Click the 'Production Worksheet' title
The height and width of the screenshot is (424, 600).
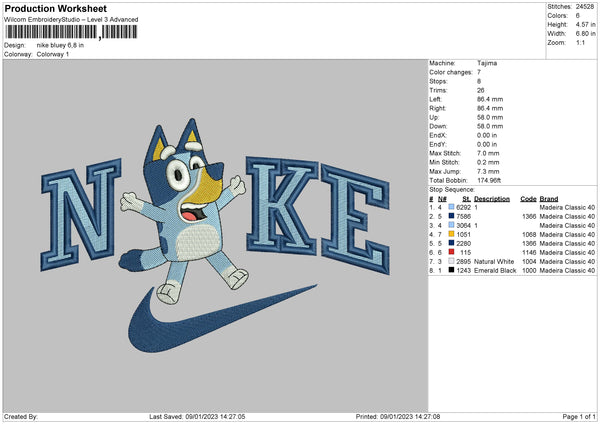[55, 8]
